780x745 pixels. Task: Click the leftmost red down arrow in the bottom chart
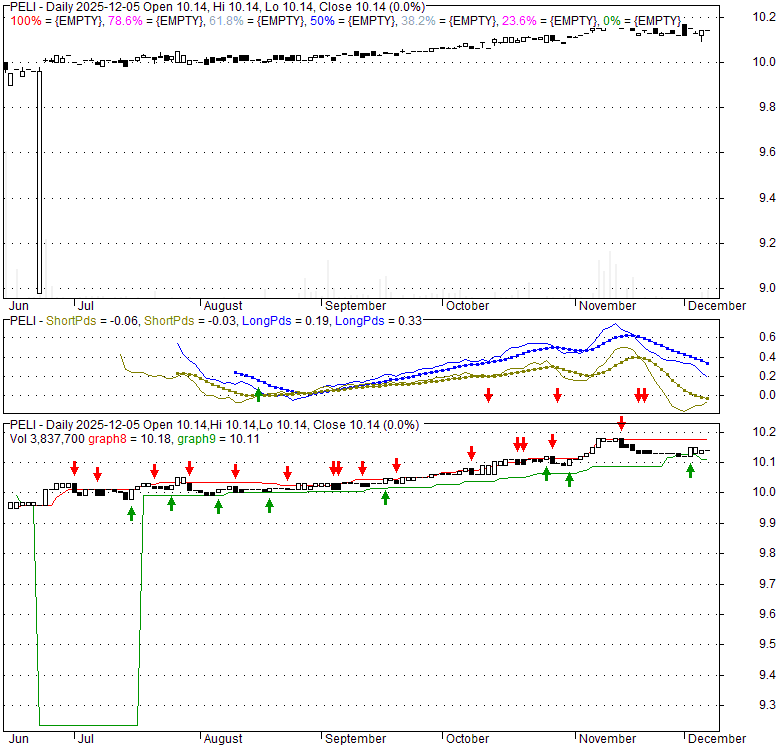(74, 469)
